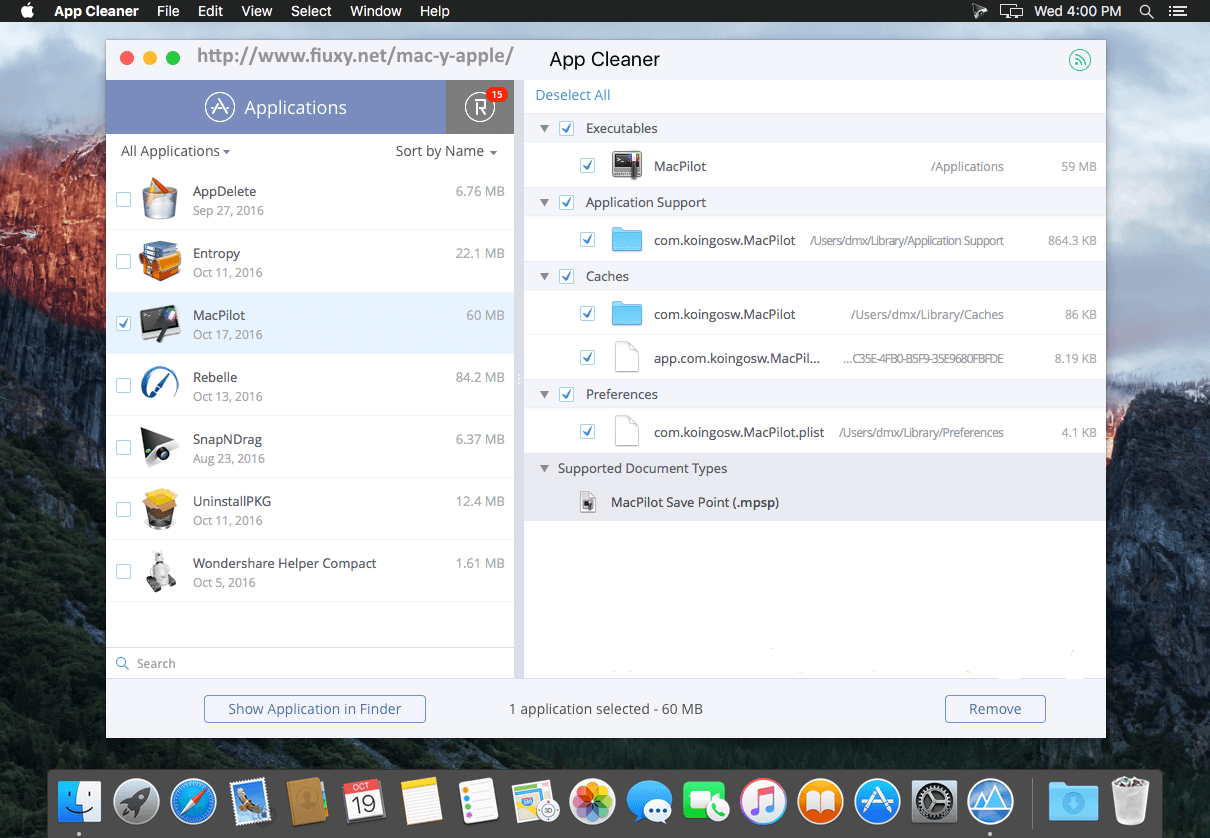Open Spotlight search in menu bar
The height and width of the screenshot is (838, 1210).
(1147, 11)
